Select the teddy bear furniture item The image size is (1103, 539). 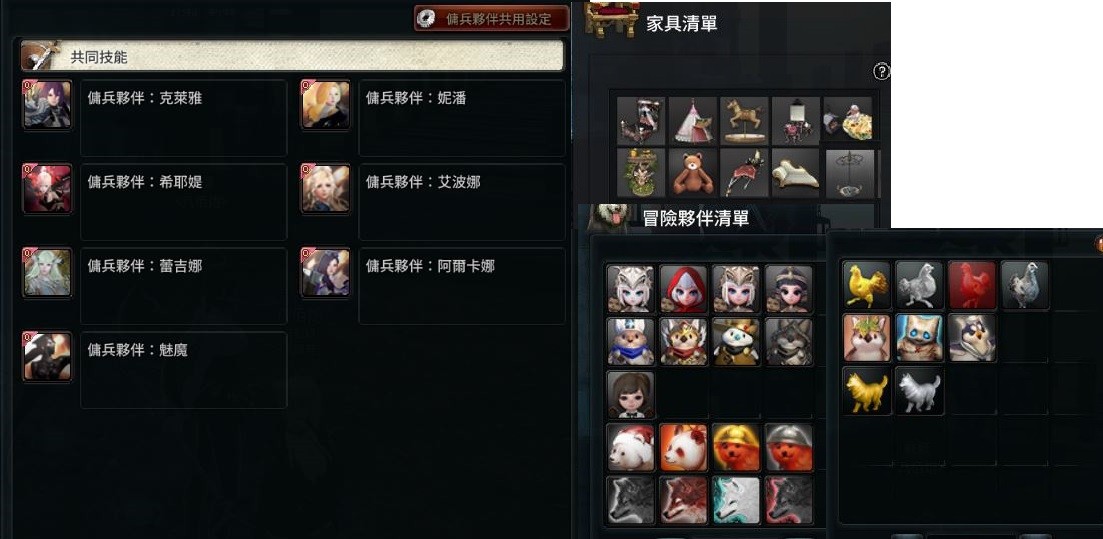[x=693, y=172]
